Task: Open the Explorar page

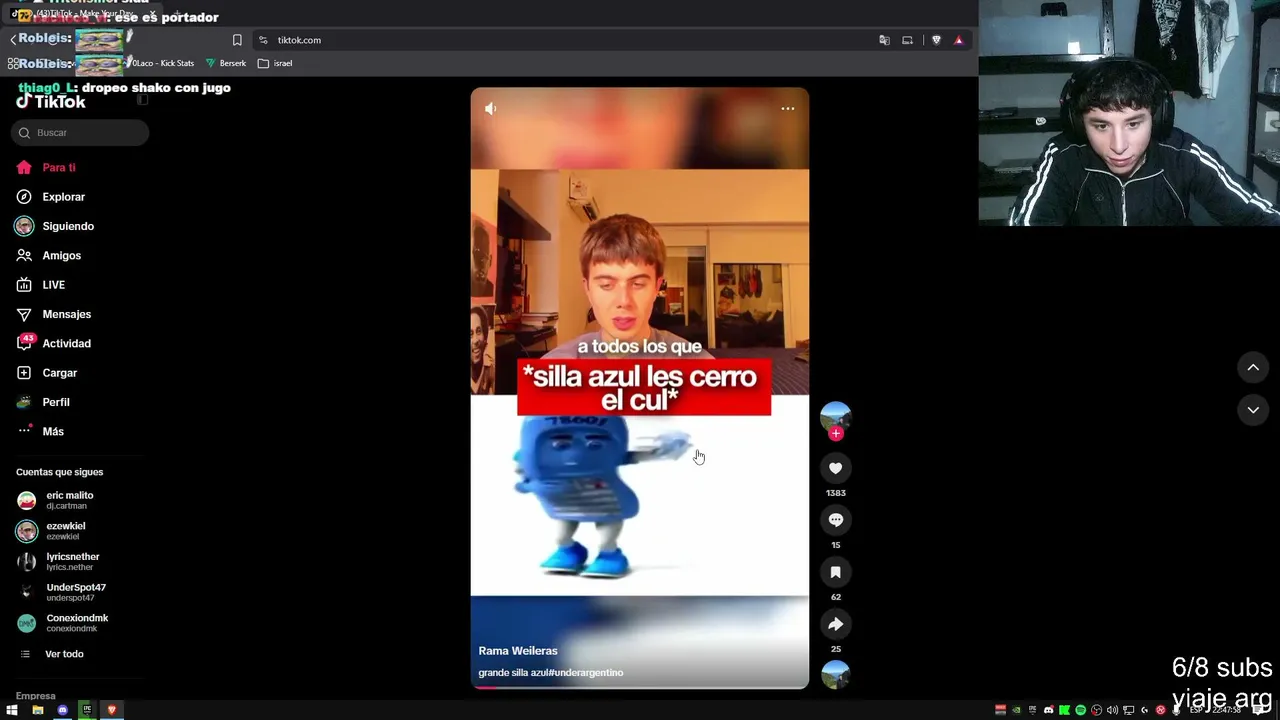Action: click(x=51, y=197)
